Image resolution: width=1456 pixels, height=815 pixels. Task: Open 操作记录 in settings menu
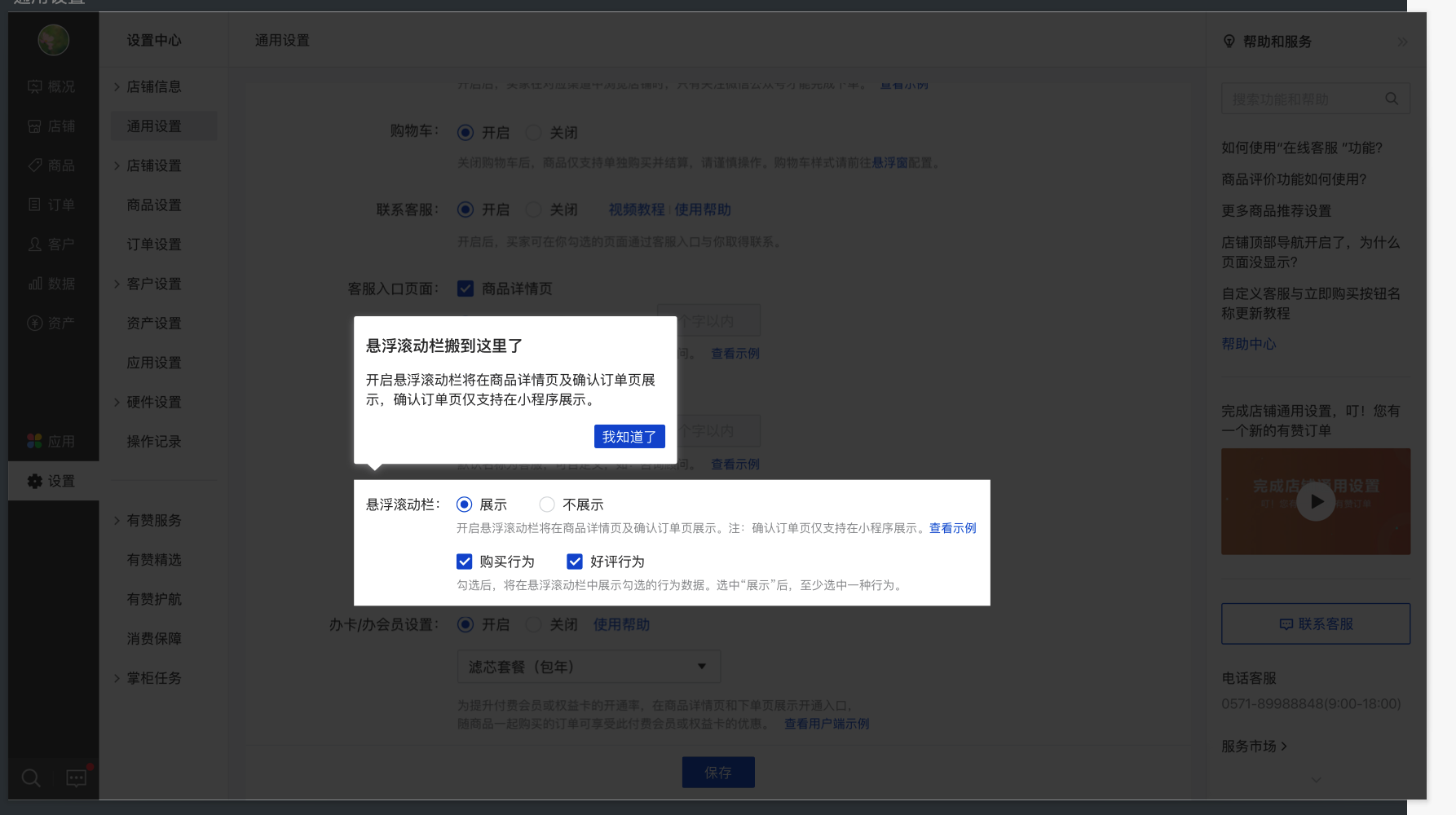[154, 442]
